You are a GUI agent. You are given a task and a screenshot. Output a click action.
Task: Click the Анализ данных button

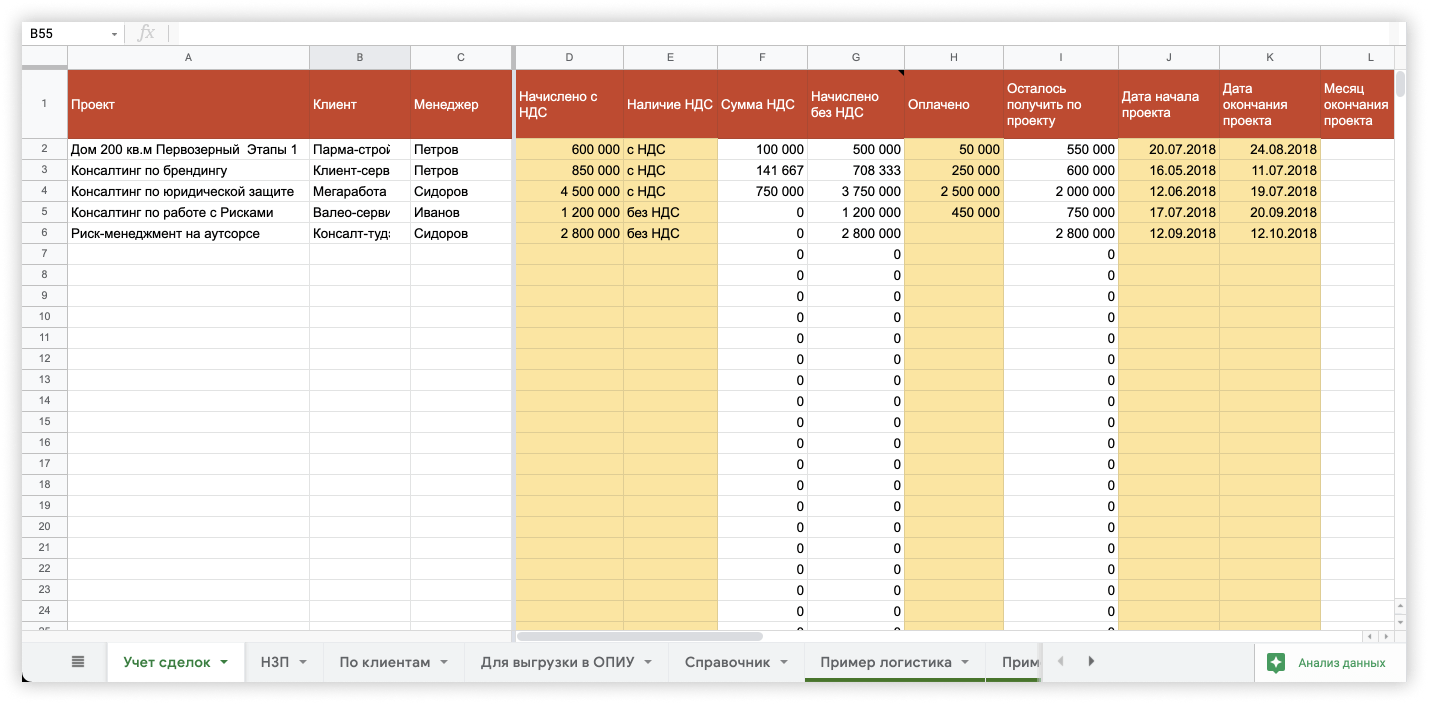pos(1340,662)
